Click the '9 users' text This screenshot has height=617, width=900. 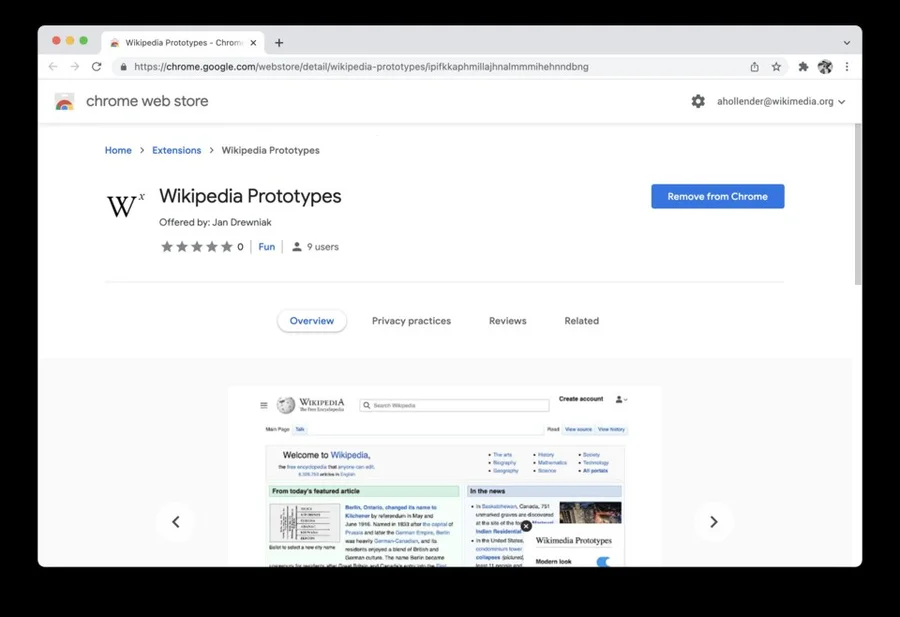323,247
